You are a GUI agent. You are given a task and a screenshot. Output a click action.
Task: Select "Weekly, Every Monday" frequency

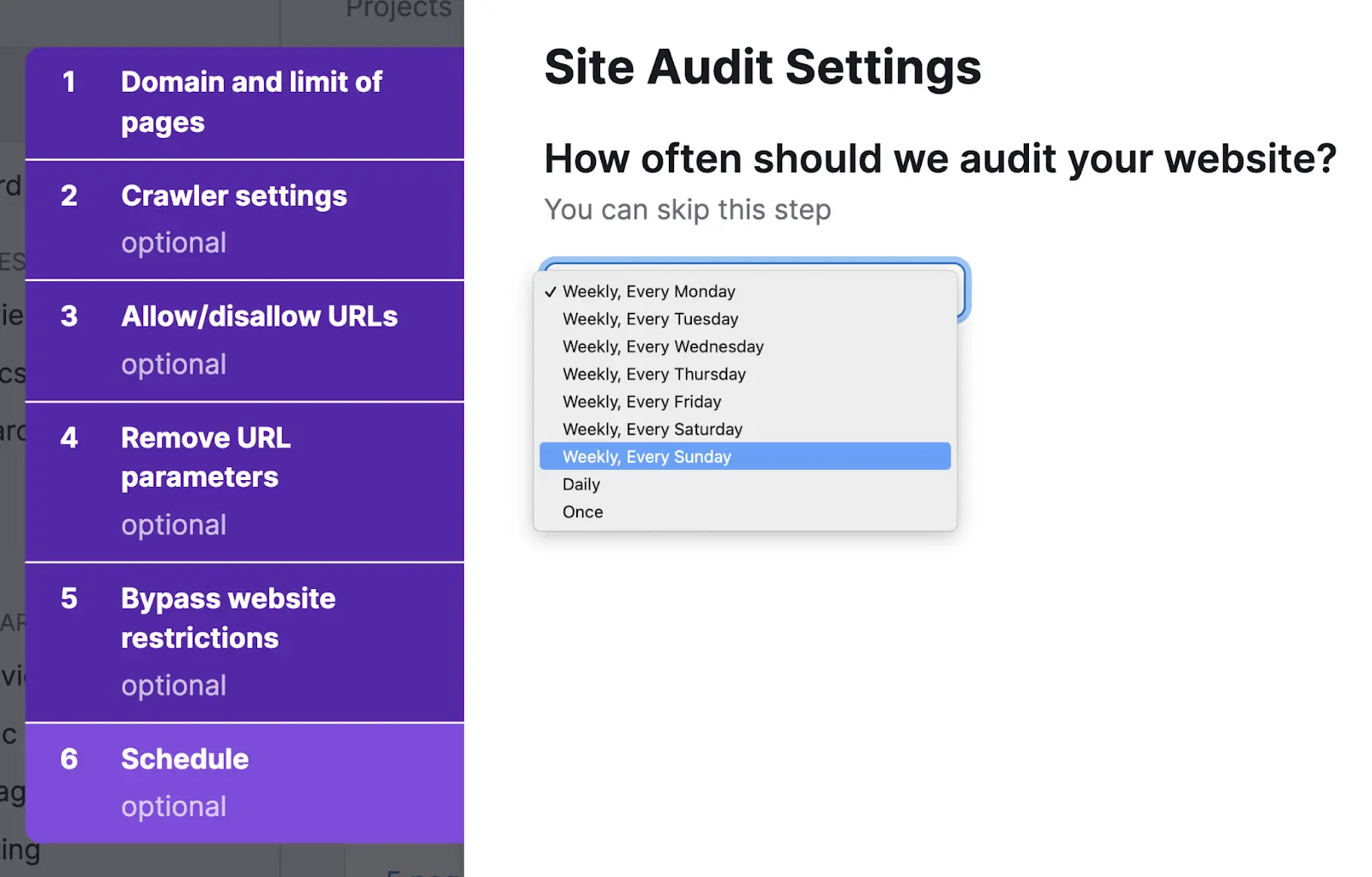point(648,291)
